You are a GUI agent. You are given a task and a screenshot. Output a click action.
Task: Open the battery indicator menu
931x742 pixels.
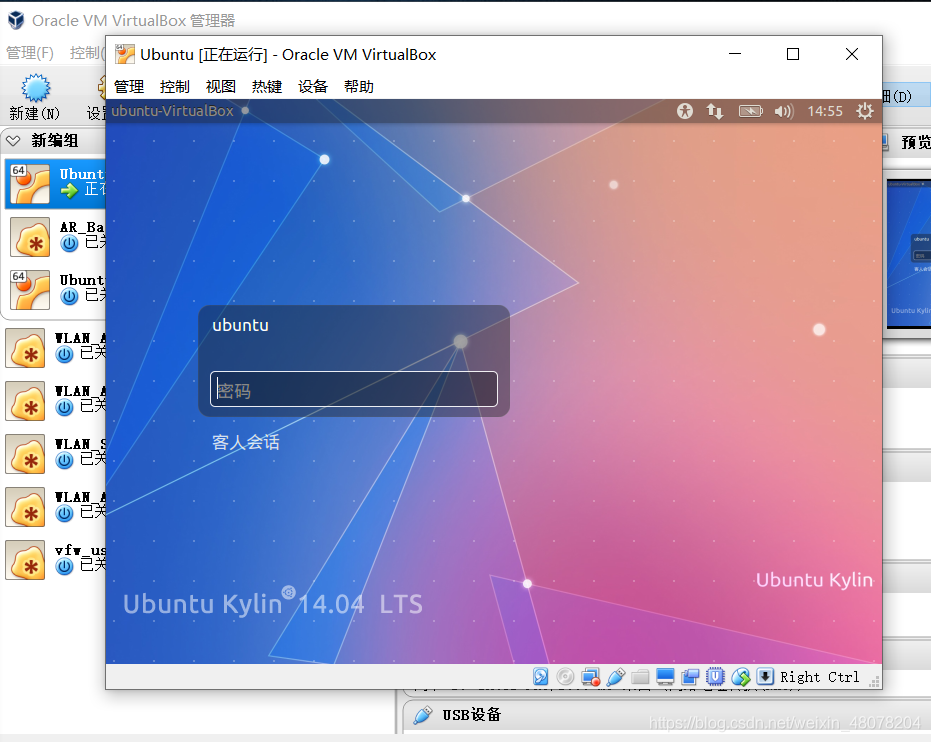(x=750, y=111)
